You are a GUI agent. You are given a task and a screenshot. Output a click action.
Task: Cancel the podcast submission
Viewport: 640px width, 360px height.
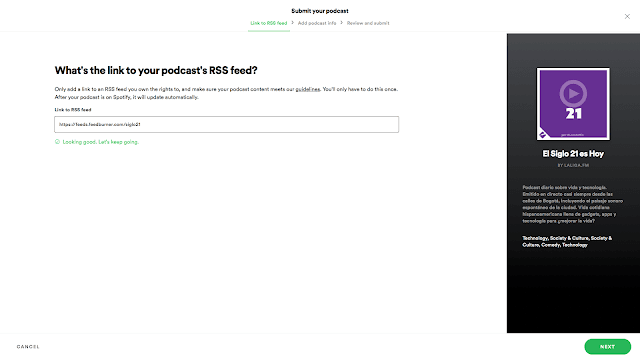pos(28,347)
